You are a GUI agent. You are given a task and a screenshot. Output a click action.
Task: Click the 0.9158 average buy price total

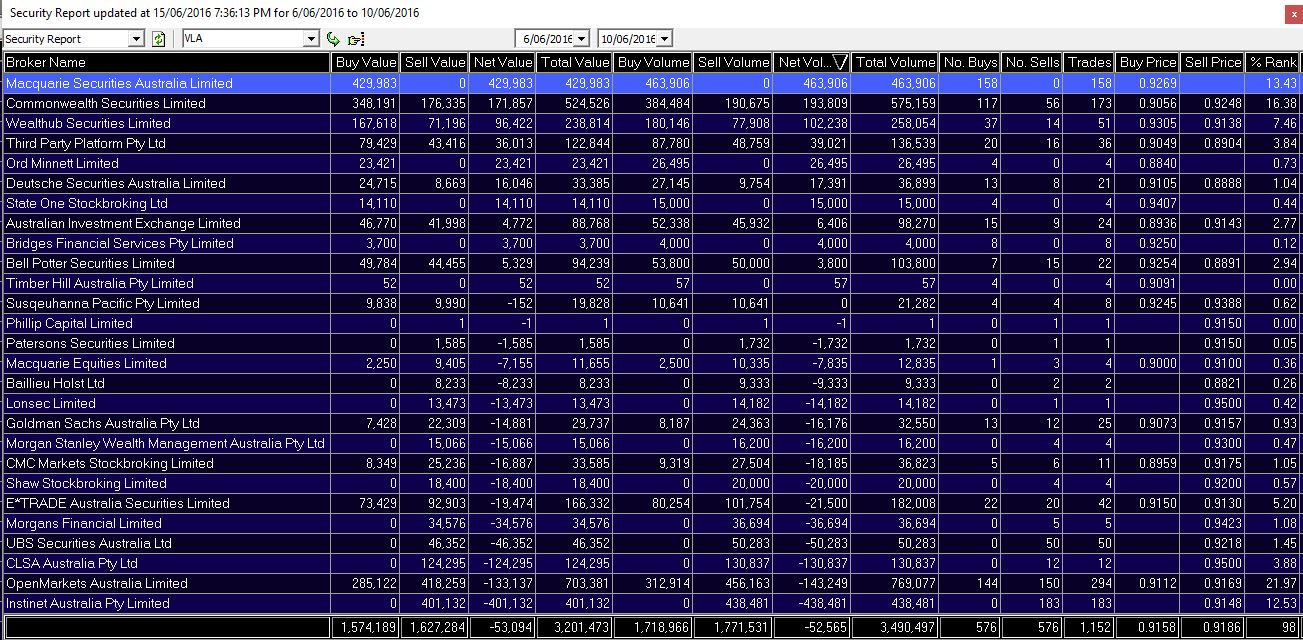pos(1148,626)
